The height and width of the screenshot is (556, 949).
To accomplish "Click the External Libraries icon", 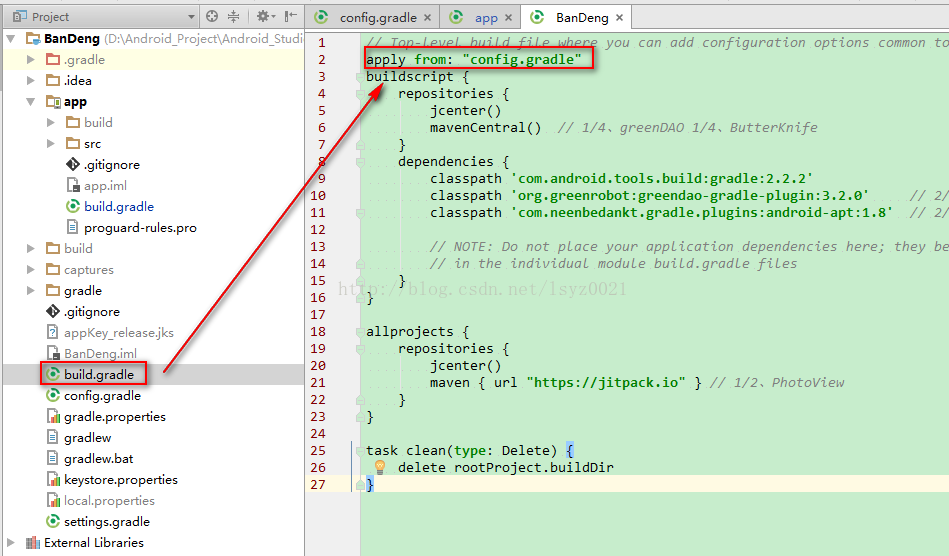I will point(33,542).
